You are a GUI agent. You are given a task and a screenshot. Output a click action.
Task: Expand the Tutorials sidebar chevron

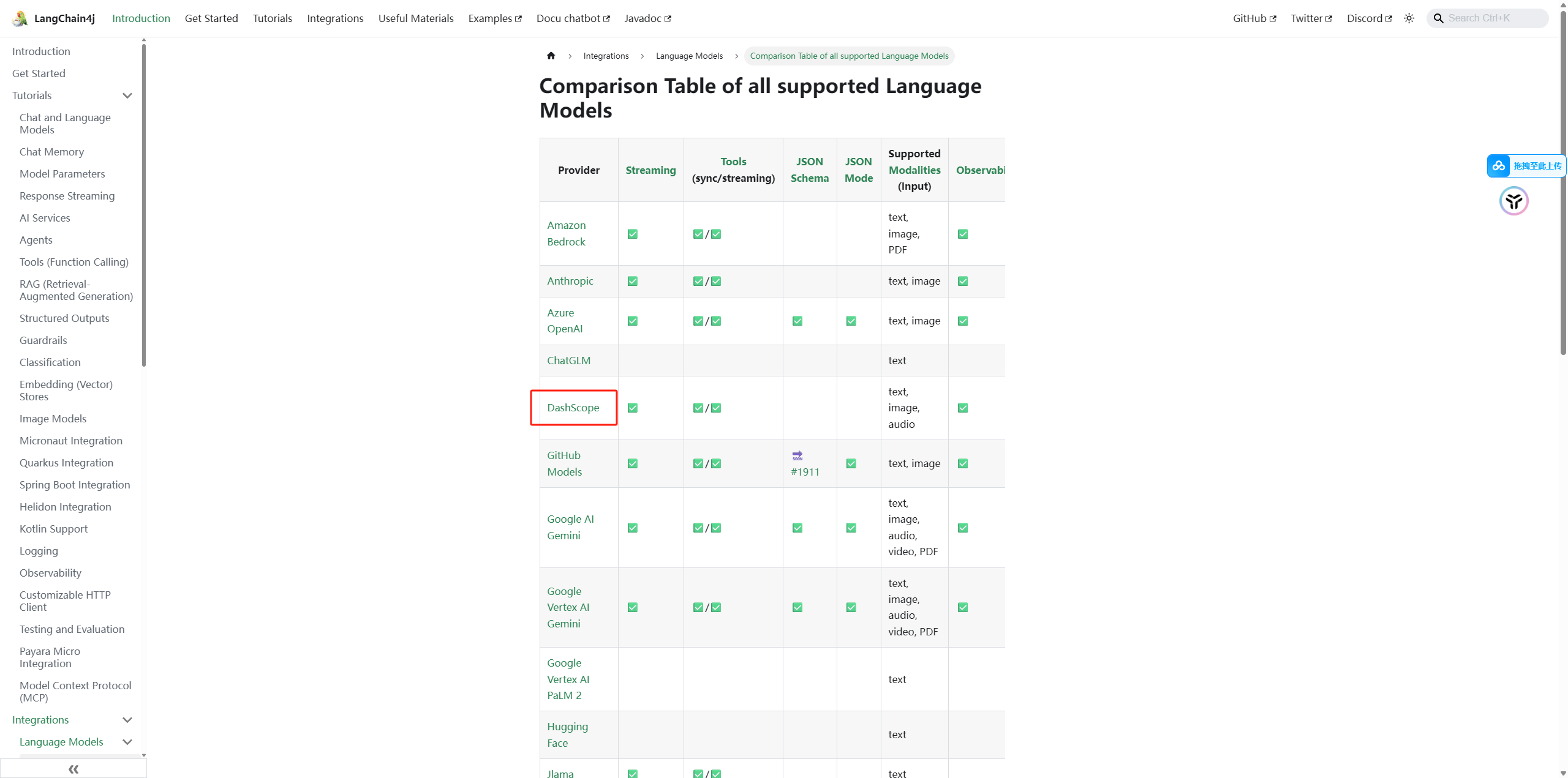pyautogui.click(x=127, y=95)
